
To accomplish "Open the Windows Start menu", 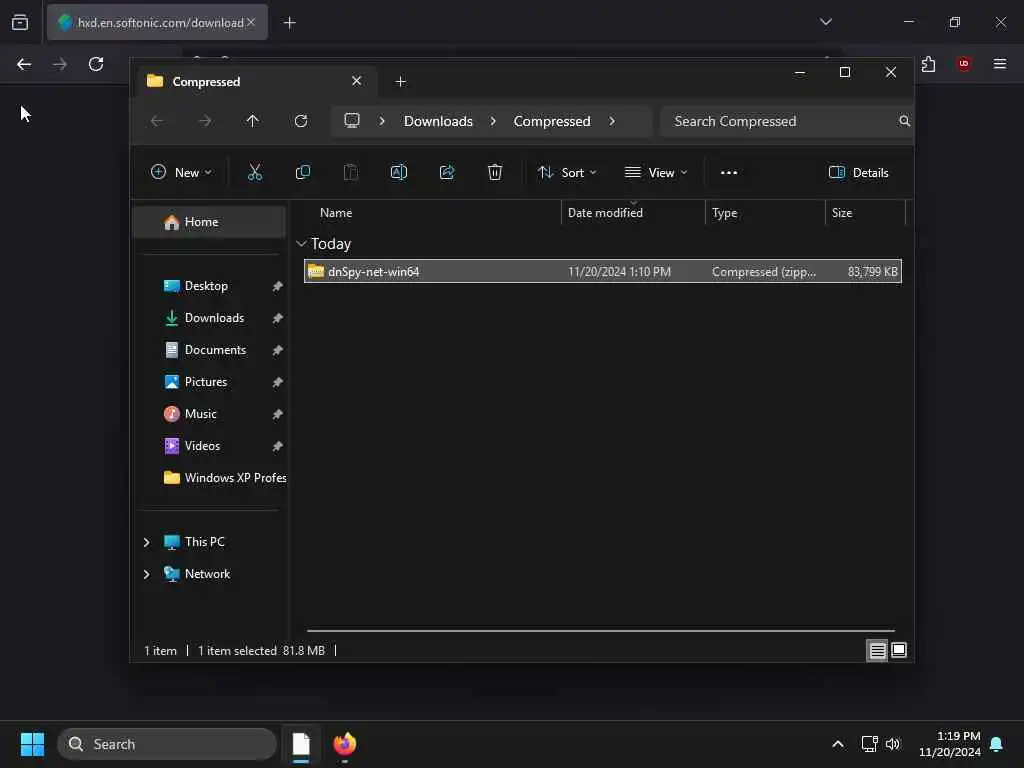I will point(32,744).
